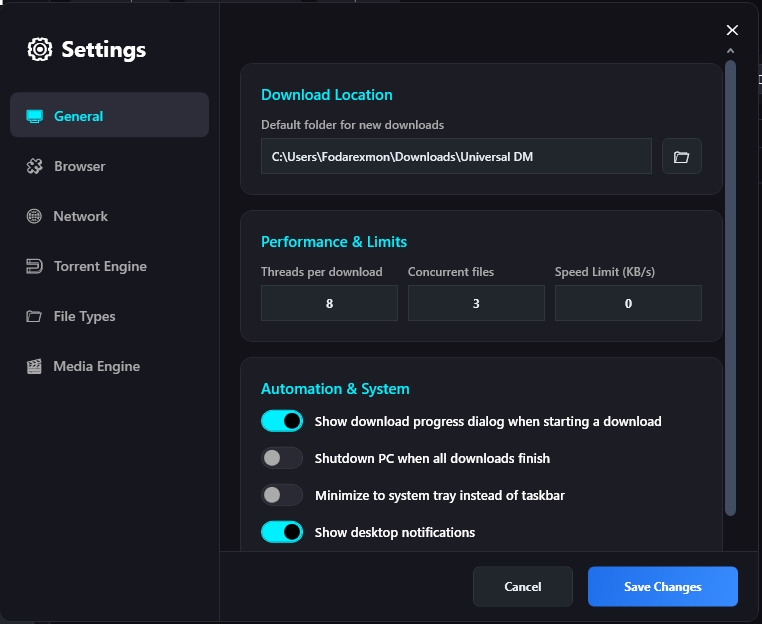Click Save Changes button
This screenshot has height=624, width=762.
(x=663, y=587)
